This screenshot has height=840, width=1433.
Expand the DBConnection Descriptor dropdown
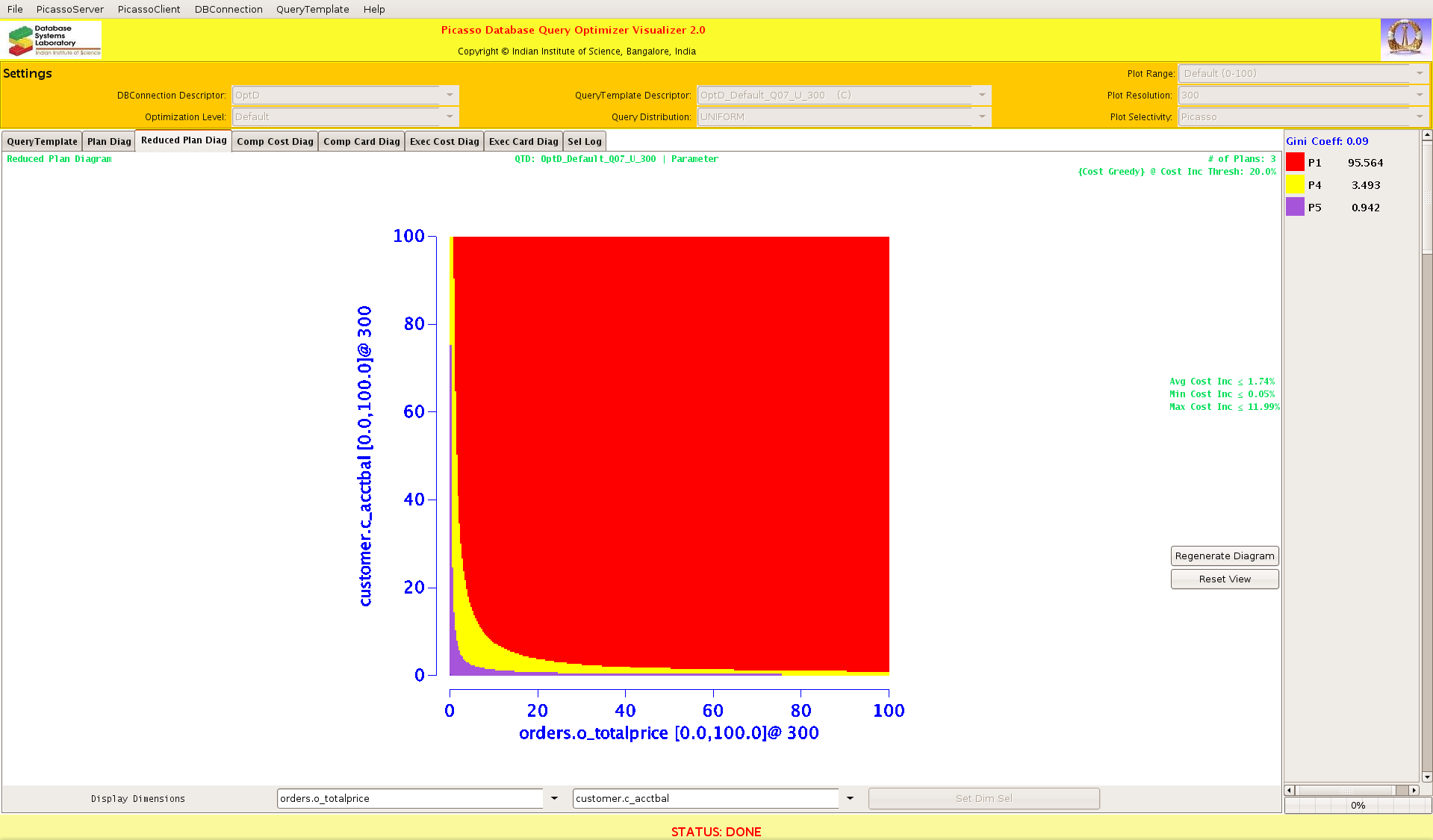pos(449,95)
